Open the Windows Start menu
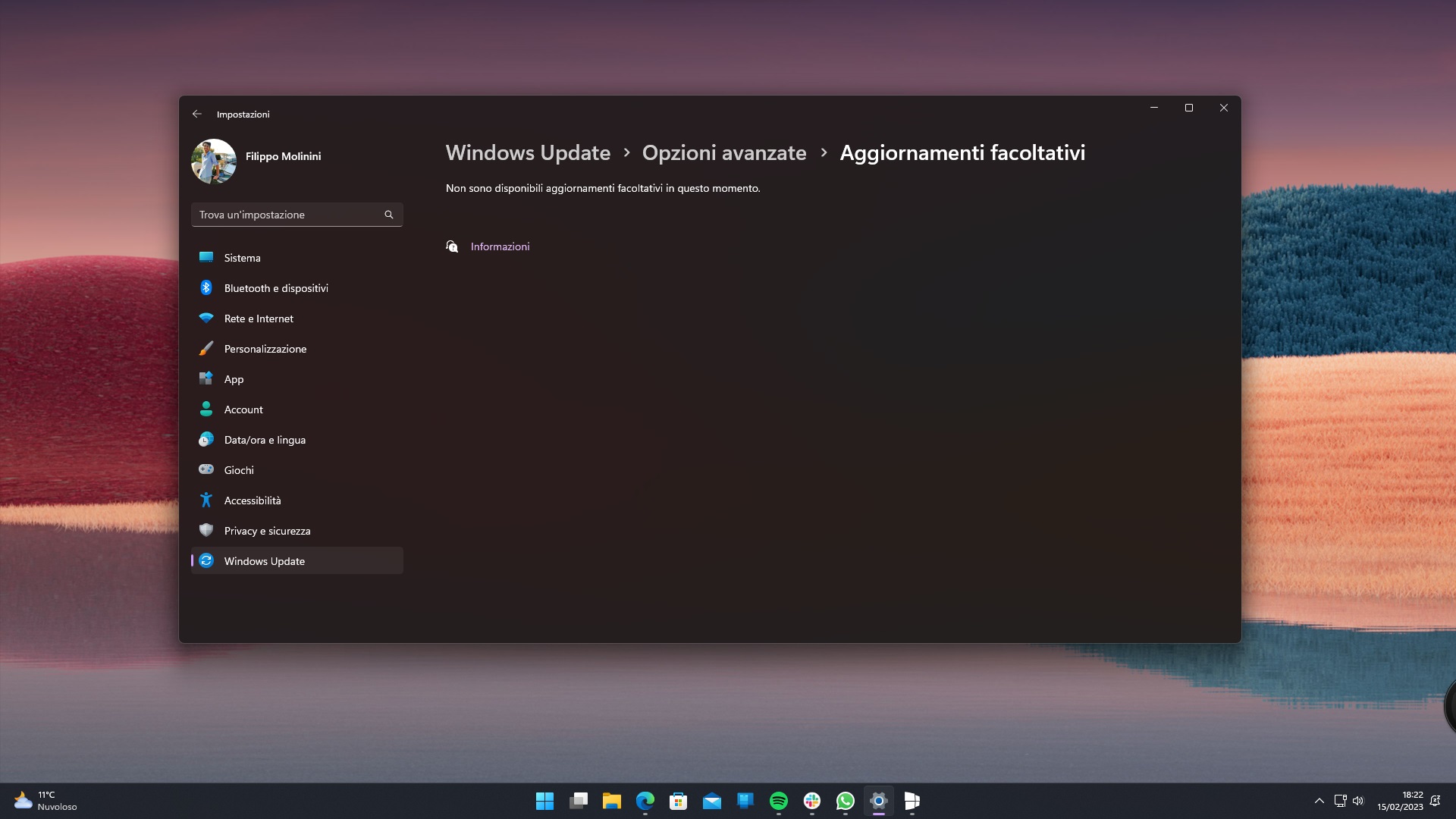This screenshot has width=1456, height=819. click(x=544, y=801)
